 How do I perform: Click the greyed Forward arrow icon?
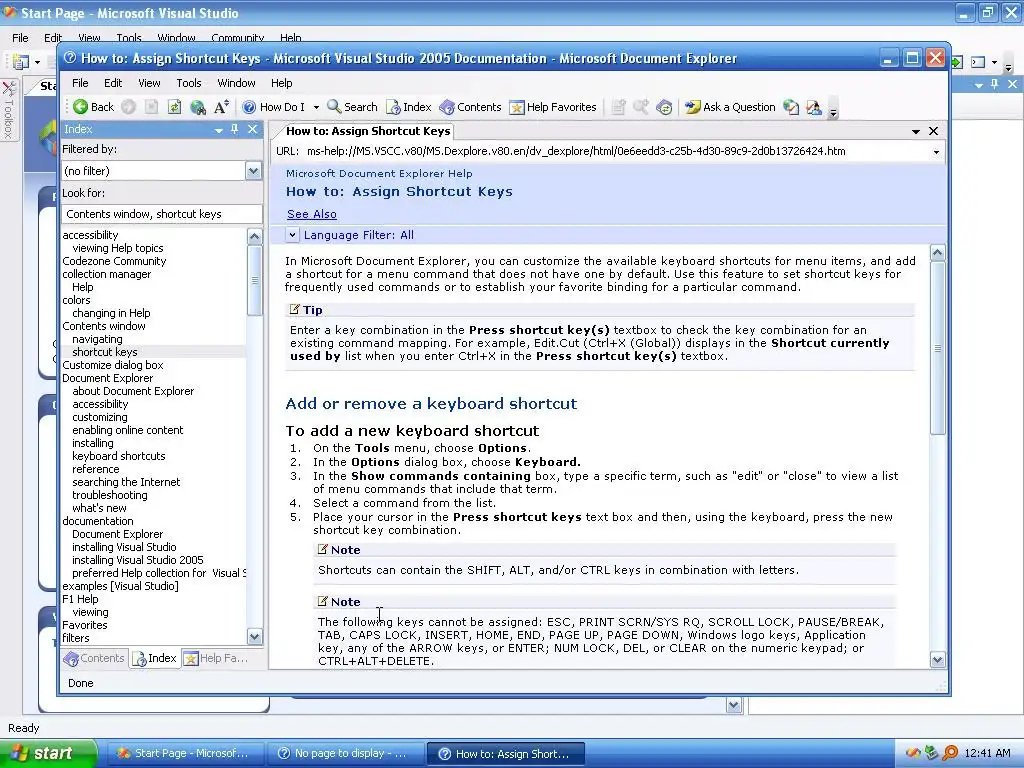(129, 107)
